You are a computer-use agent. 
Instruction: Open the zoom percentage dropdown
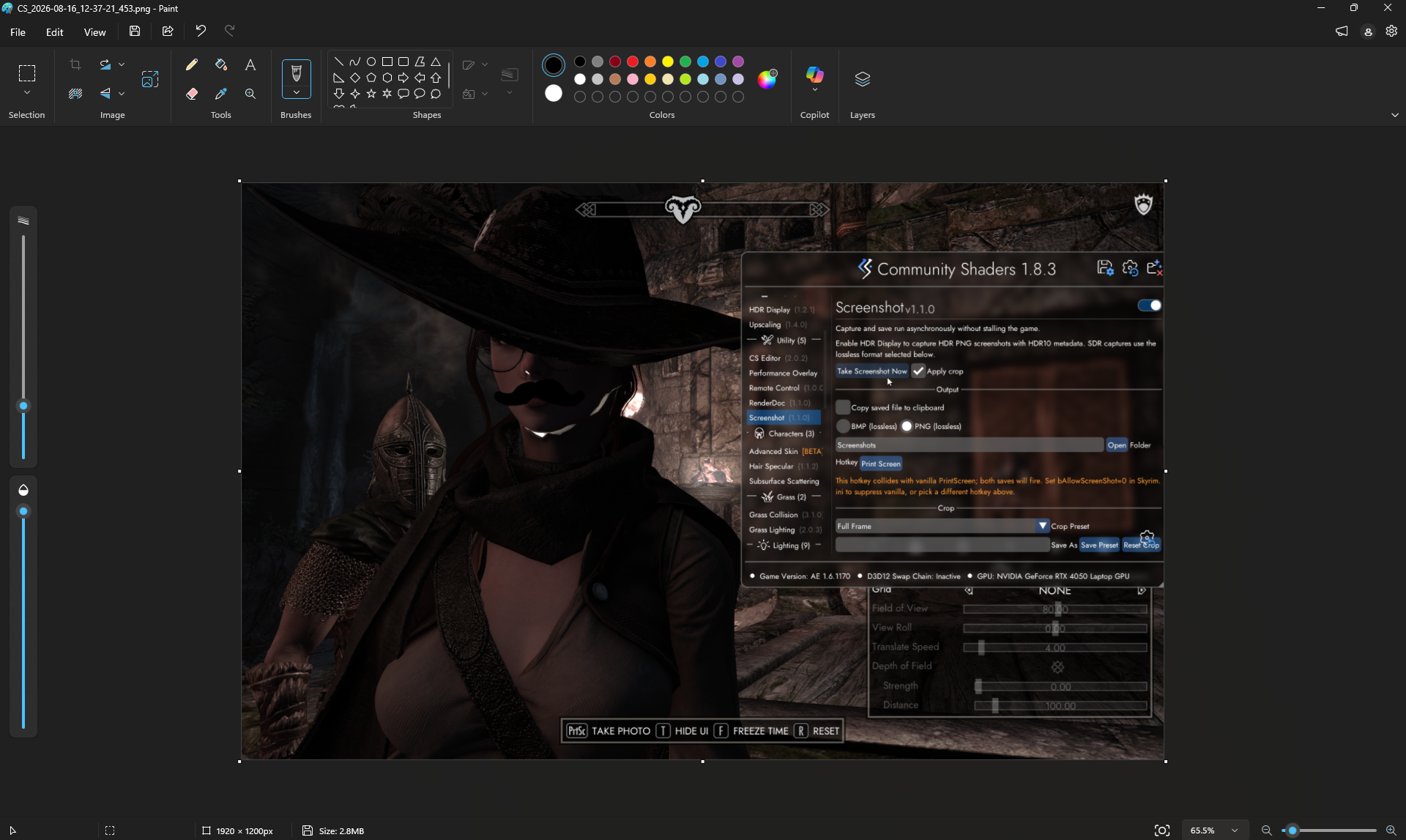point(1235,830)
